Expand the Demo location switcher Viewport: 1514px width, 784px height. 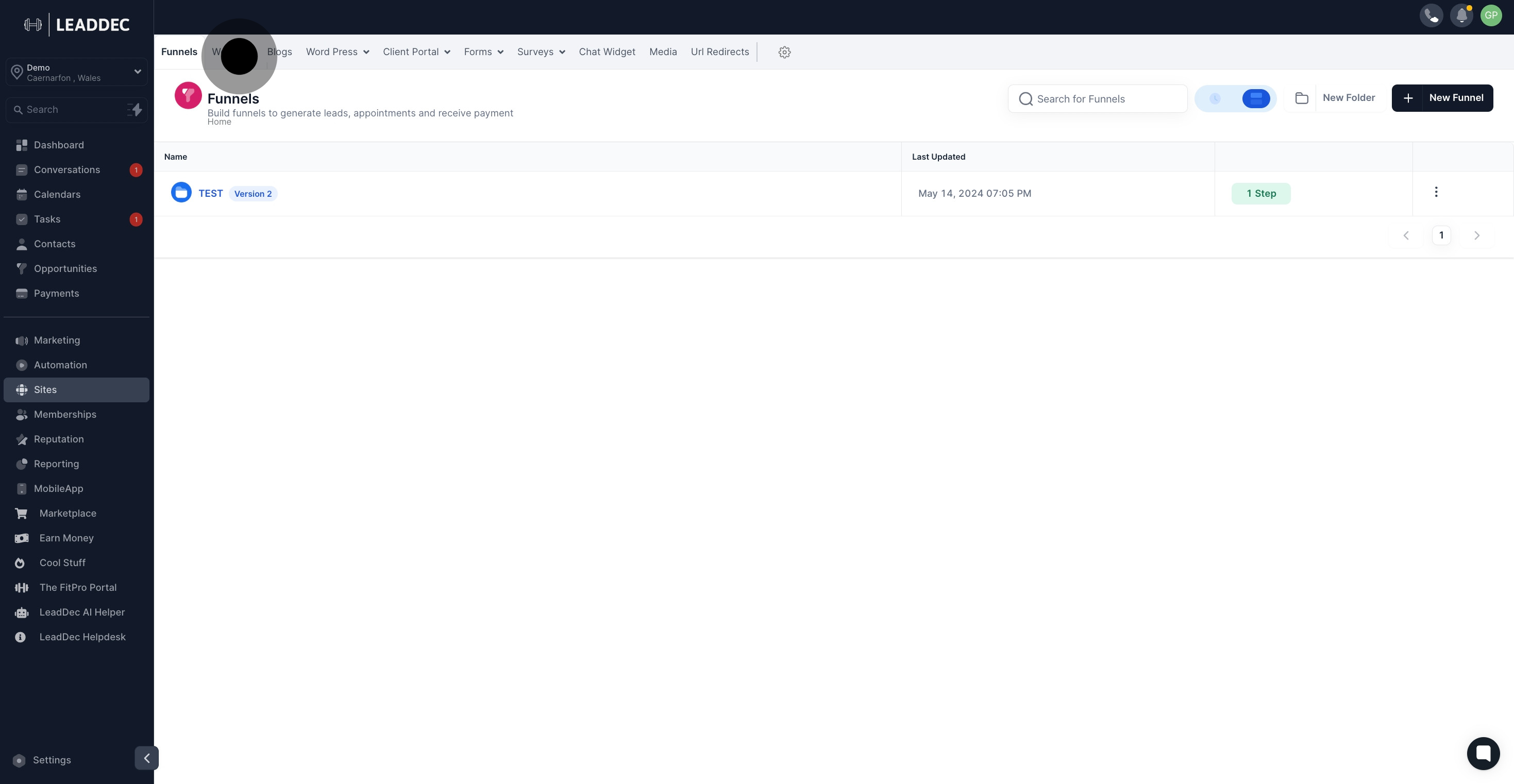[x=76, y=72]
